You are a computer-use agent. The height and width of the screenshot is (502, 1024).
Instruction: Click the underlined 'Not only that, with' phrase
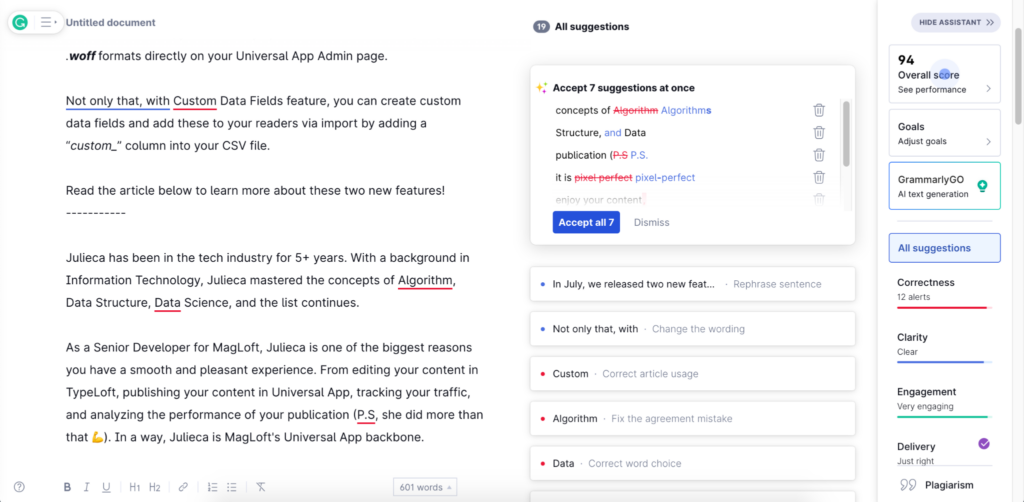coord(118,101)
